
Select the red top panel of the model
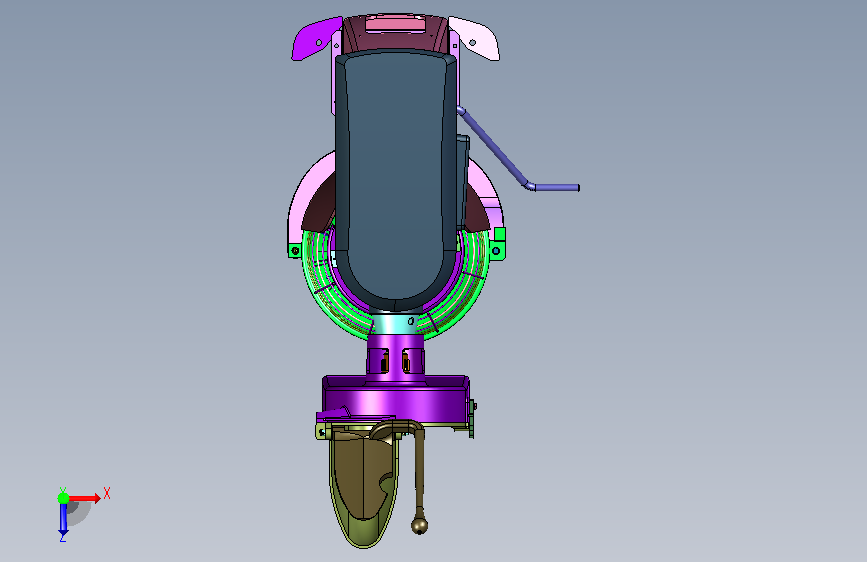395,25
